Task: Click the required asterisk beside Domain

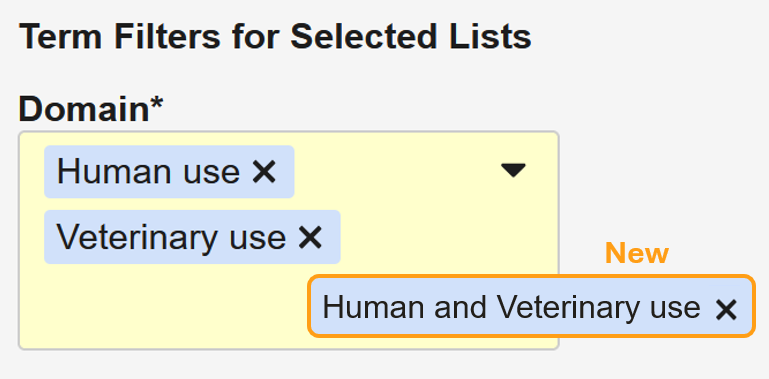Action: point(157,102)
